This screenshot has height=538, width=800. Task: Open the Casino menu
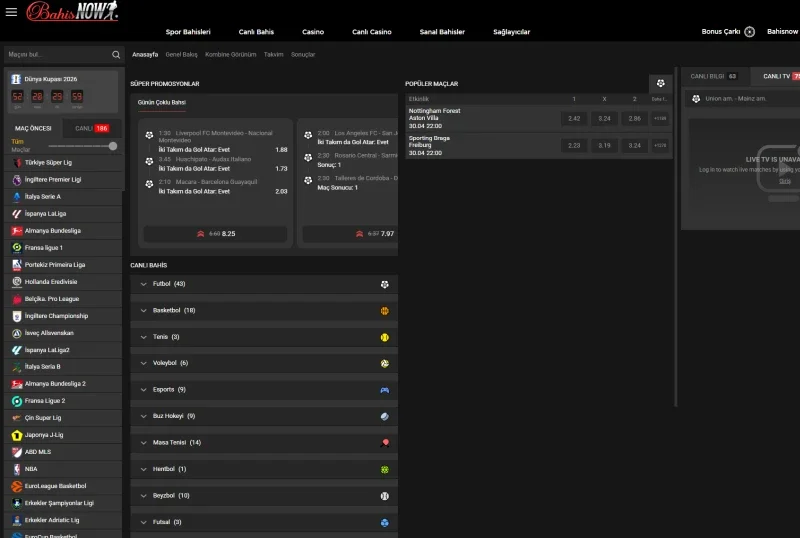point(313,32)
